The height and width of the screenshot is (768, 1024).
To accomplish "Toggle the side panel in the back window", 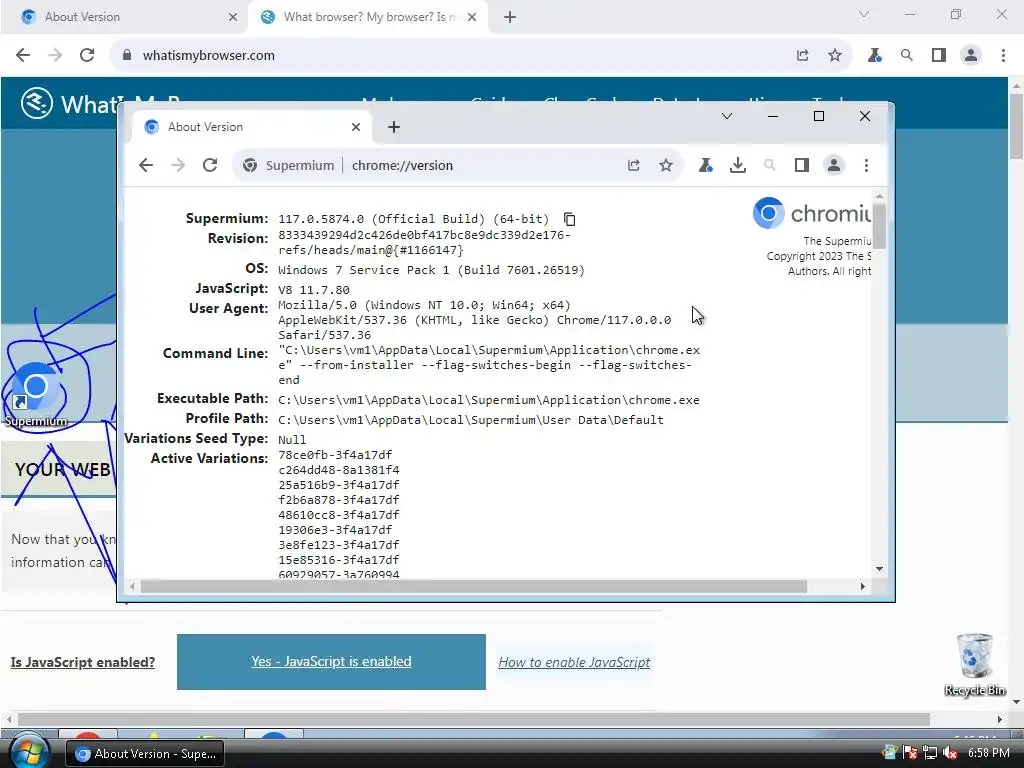I will (938, 56).
